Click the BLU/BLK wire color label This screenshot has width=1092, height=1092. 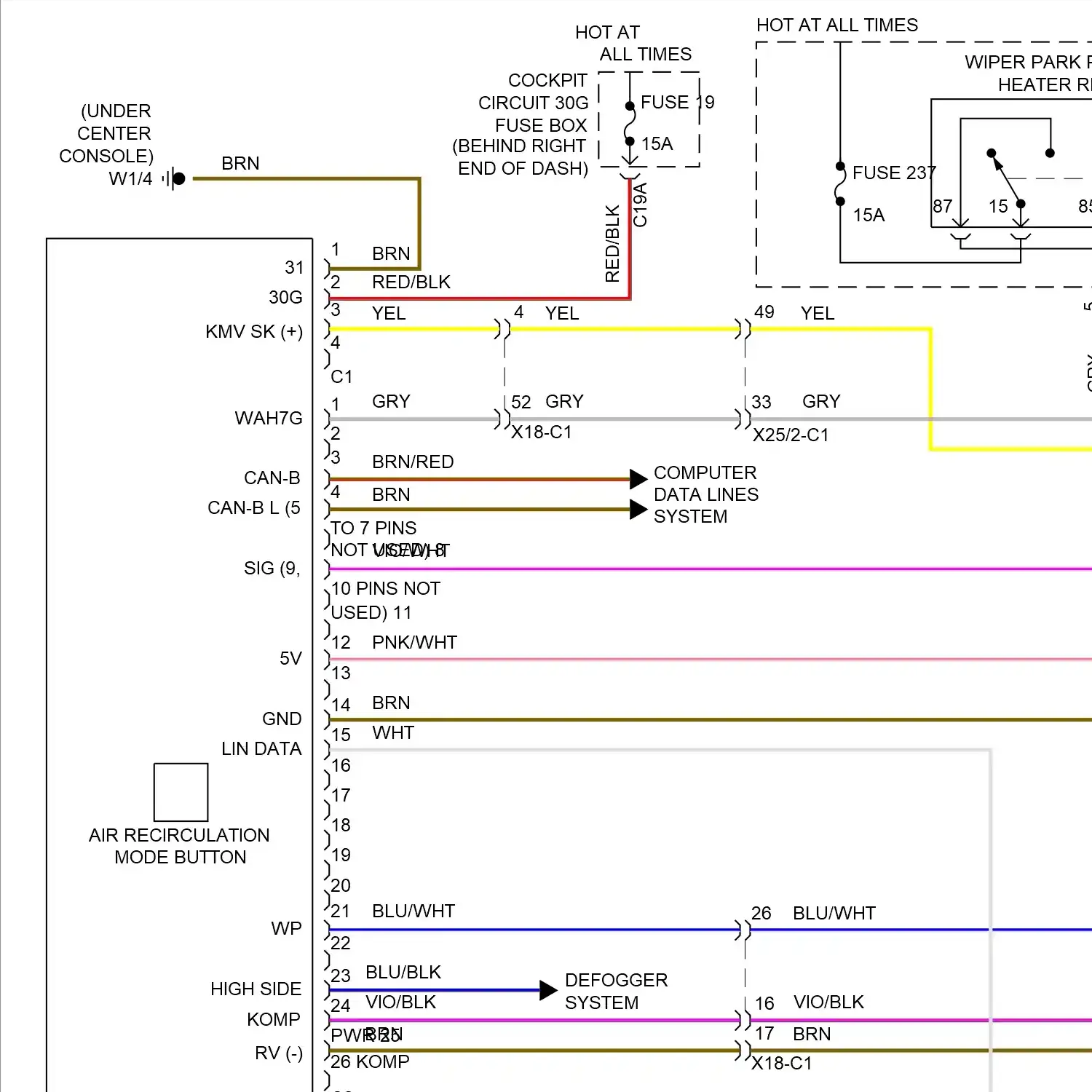(x=403, y=972)
